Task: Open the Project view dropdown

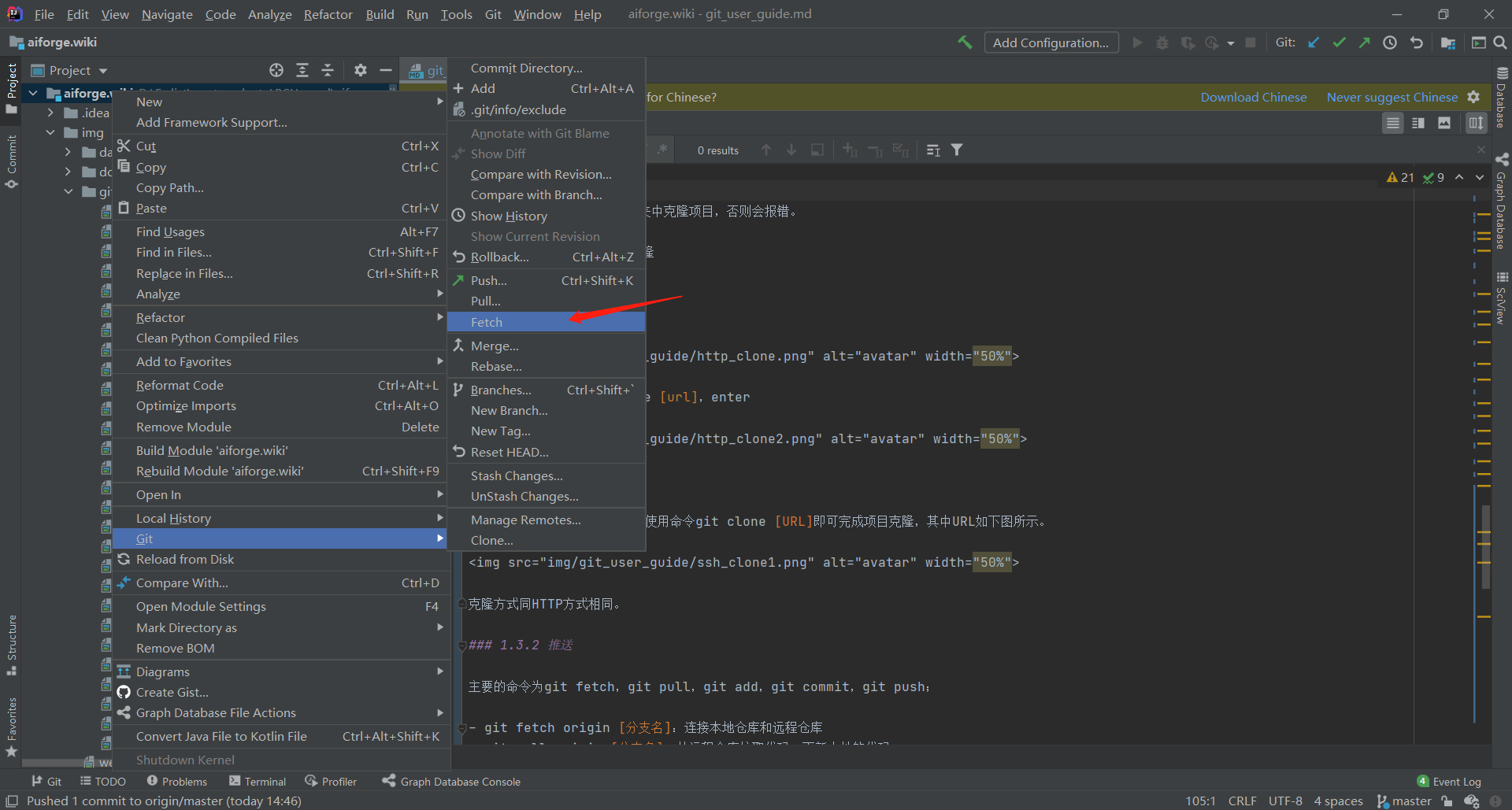Action: tap(69, 70)
